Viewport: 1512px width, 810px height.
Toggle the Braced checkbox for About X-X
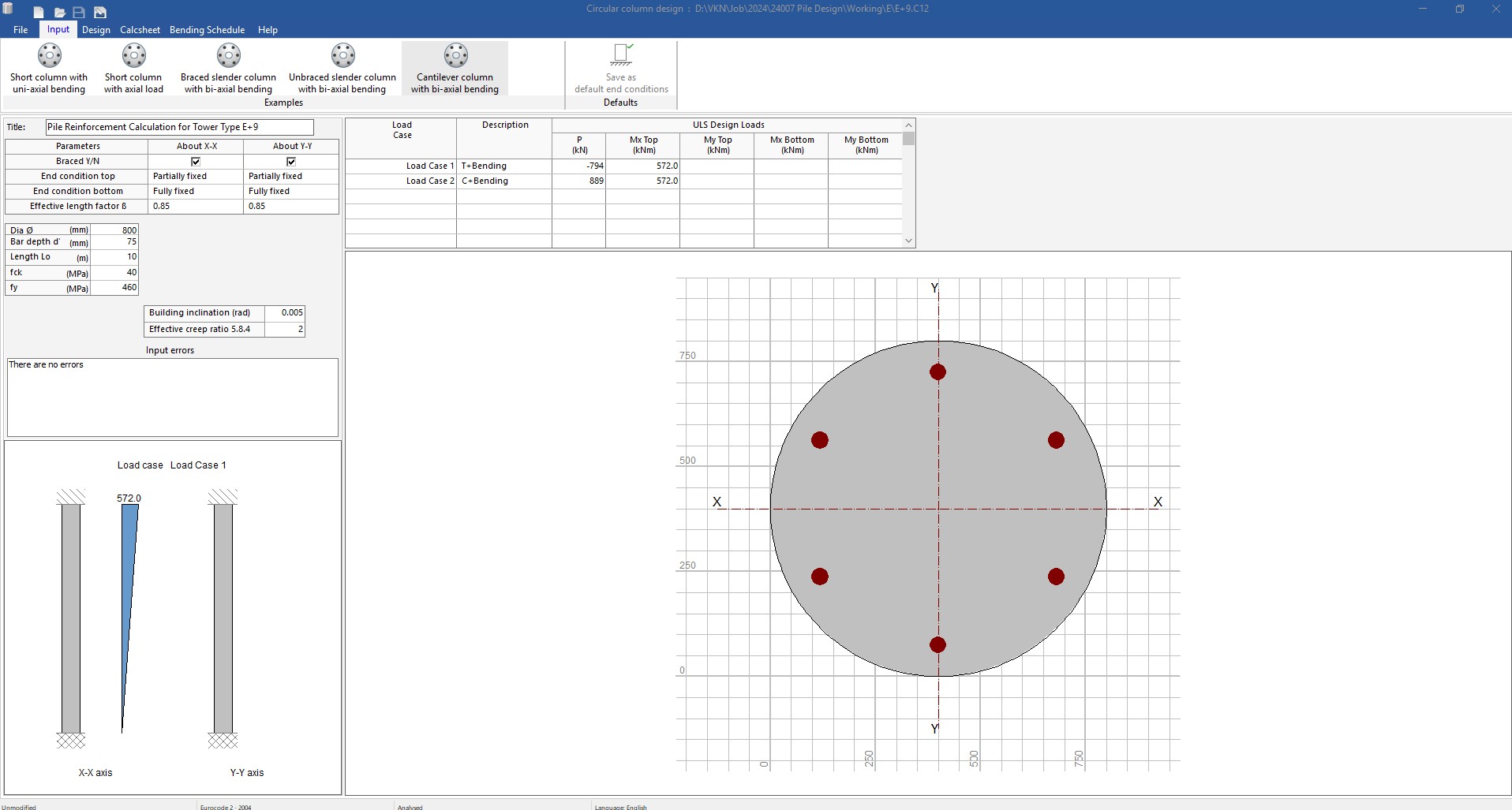(196, 162)
